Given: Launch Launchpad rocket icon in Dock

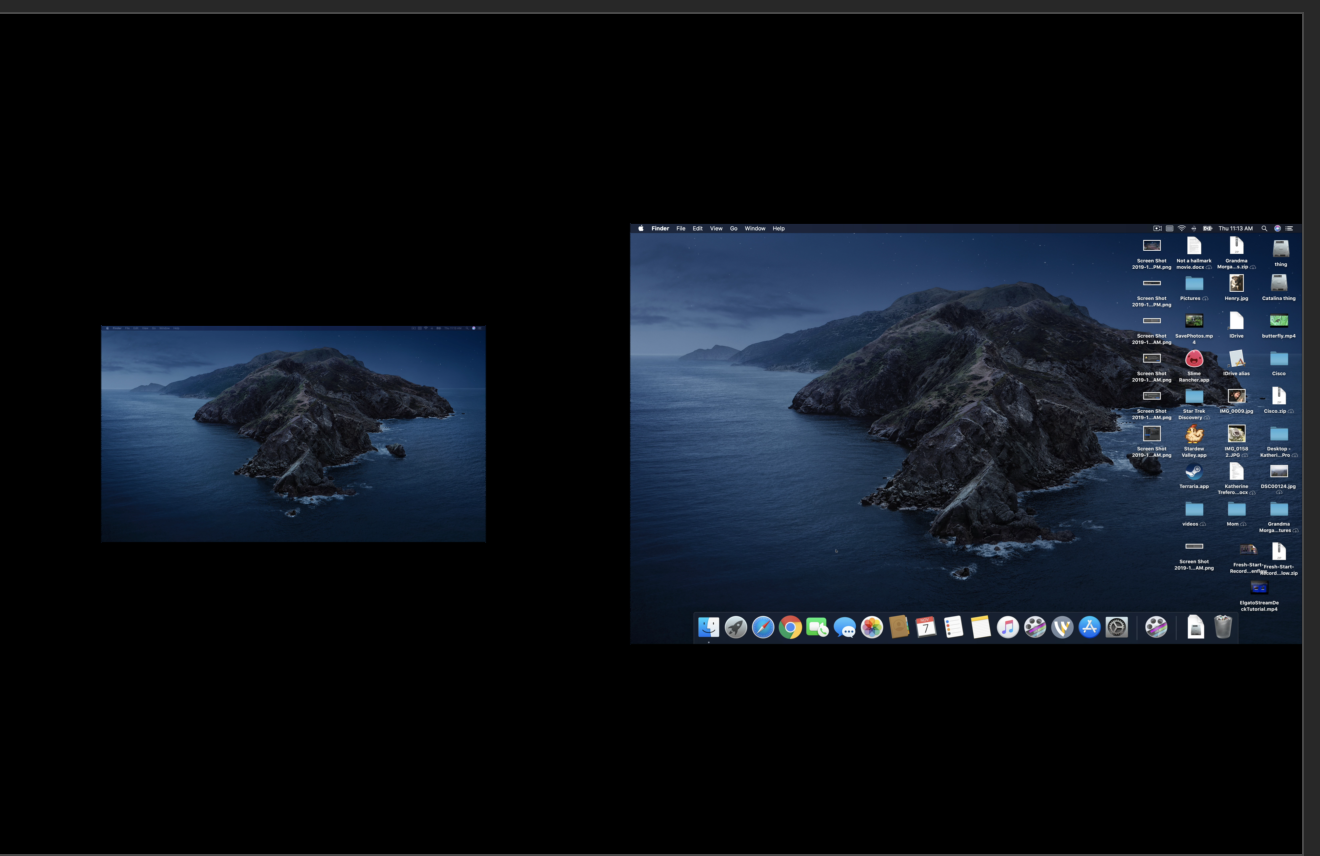Looking at the screenshot, I should tap(735, 627).
